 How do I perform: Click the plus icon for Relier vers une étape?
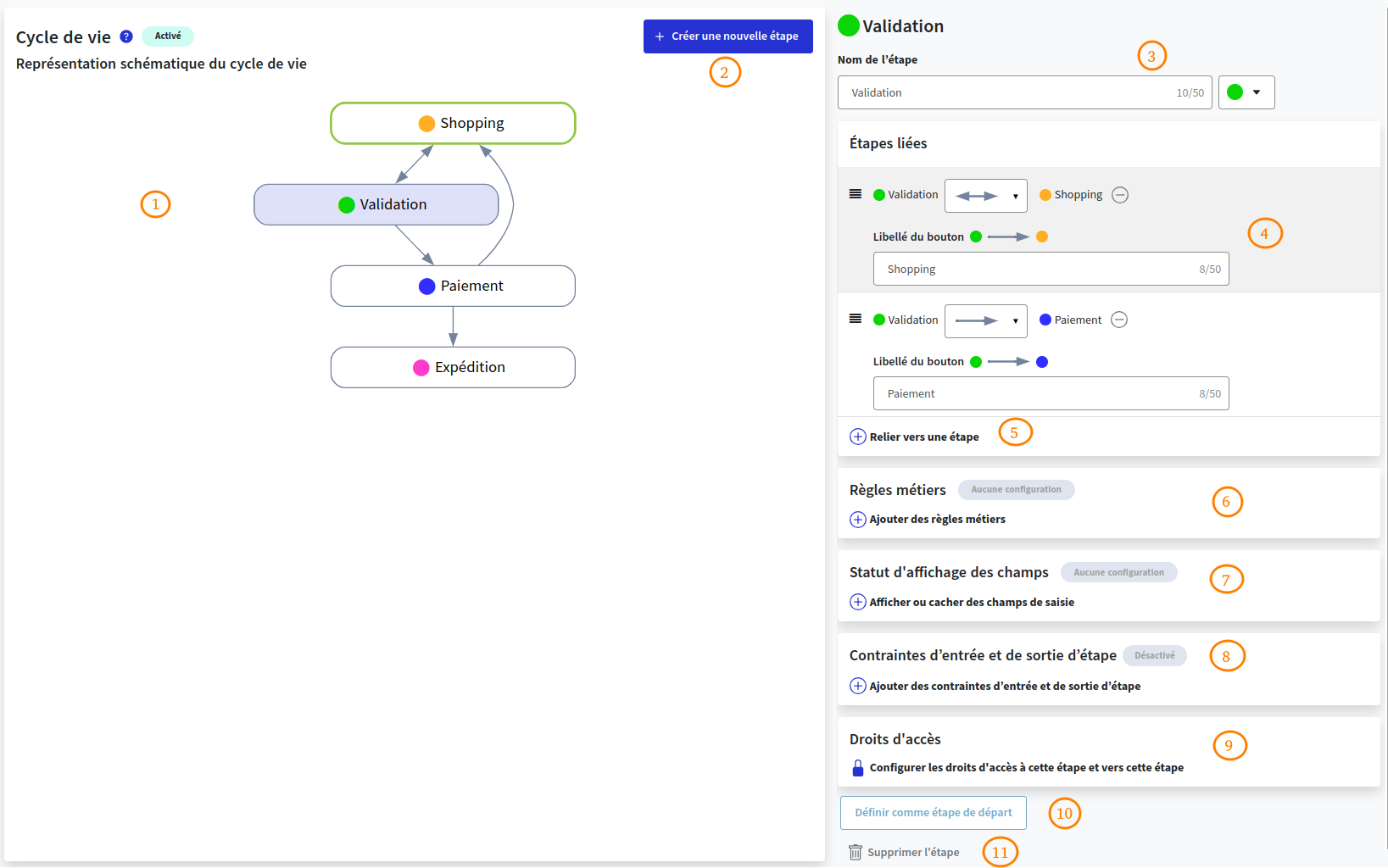[857, 437]
